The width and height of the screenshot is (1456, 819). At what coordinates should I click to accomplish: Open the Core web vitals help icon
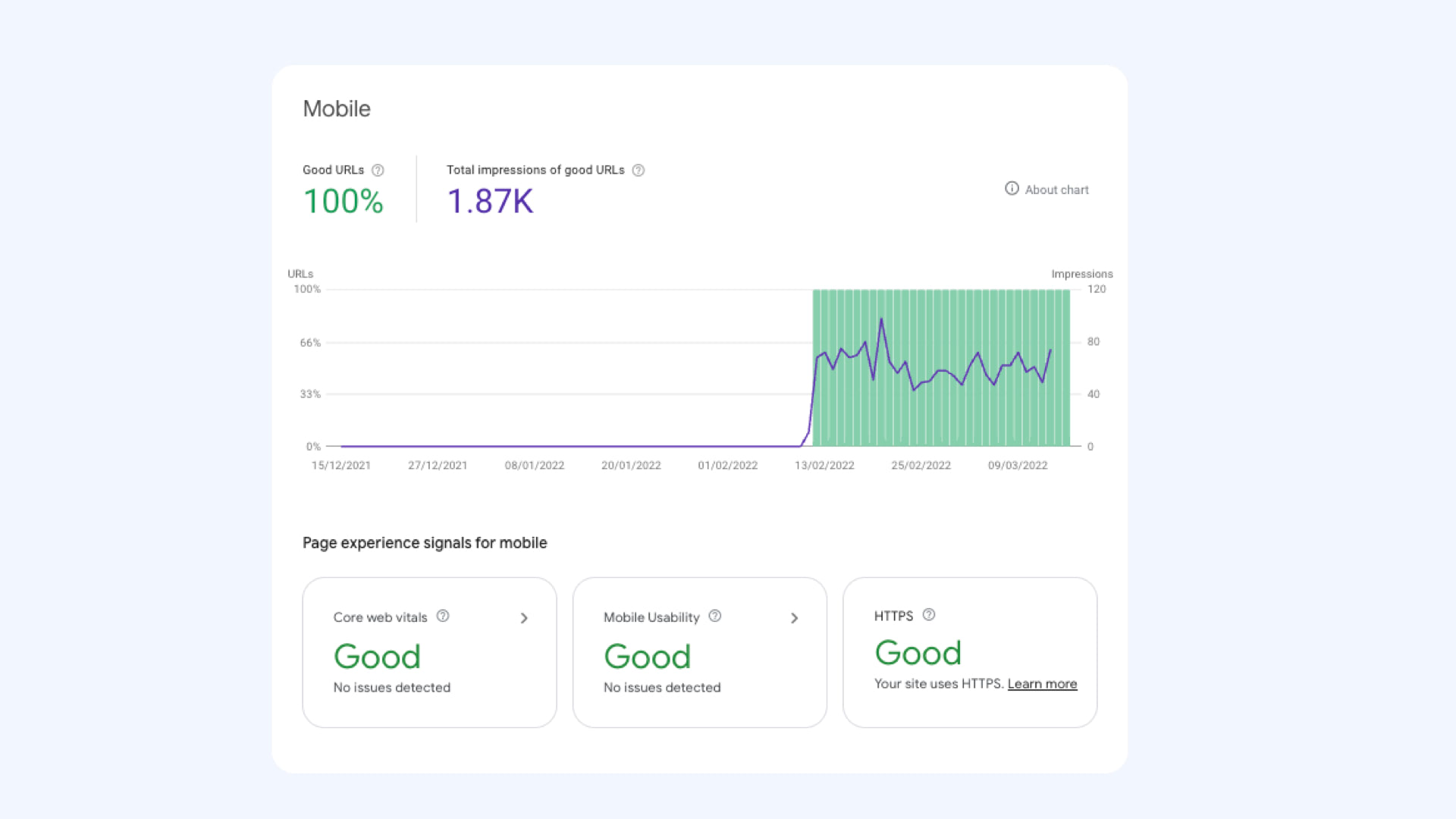pyautogui.click(x=444, y=617)
